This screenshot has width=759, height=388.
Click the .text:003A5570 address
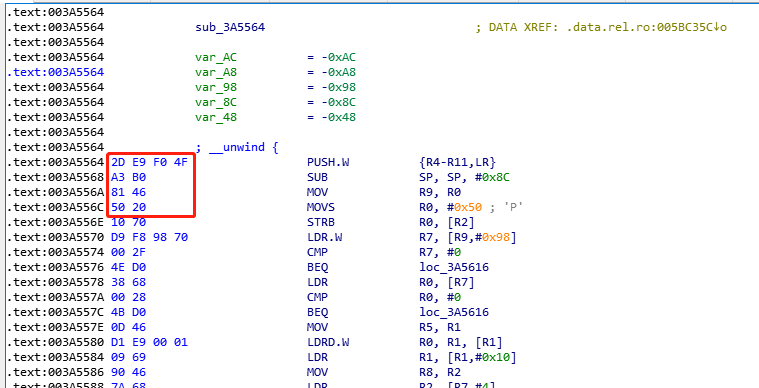click(x=55, y=238)
